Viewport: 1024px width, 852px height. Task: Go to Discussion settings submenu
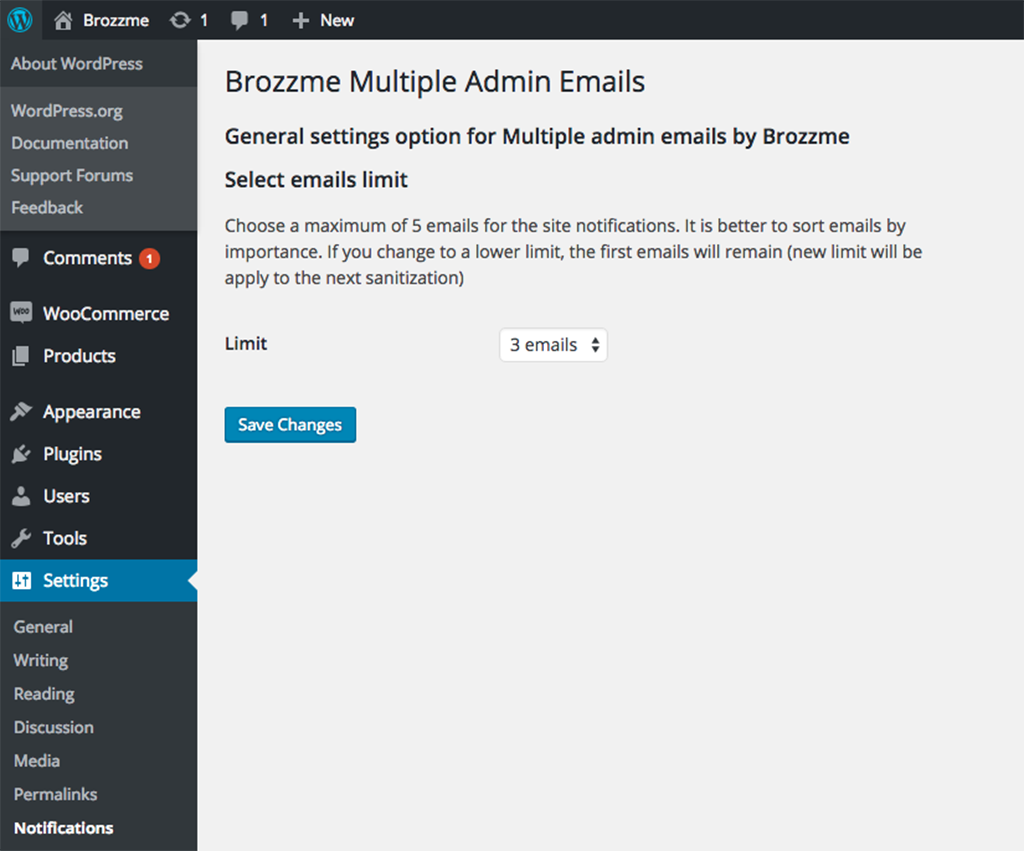pos(54,727)
